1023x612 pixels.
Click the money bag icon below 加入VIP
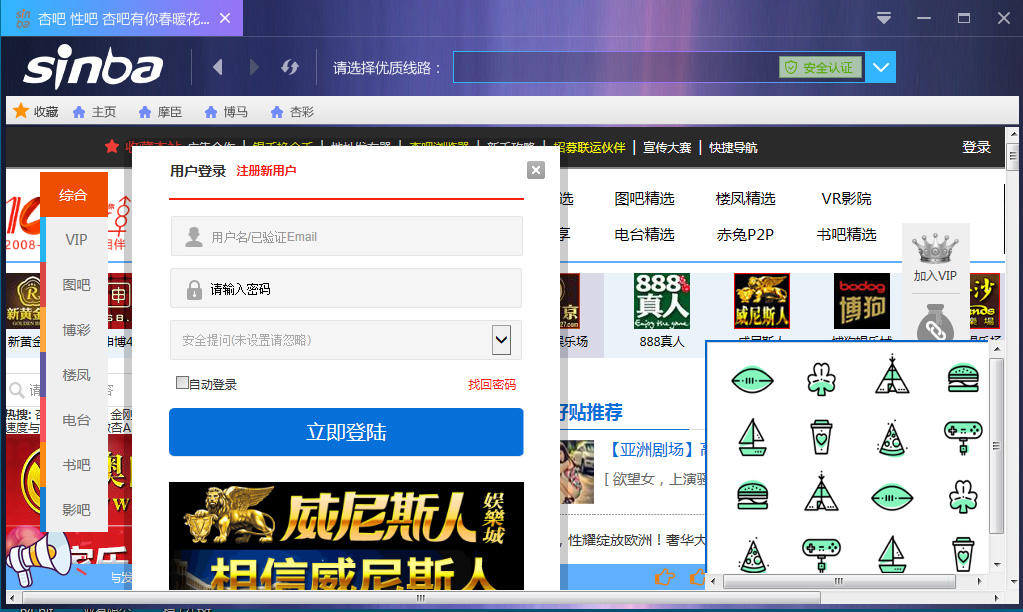coord(935,323)
